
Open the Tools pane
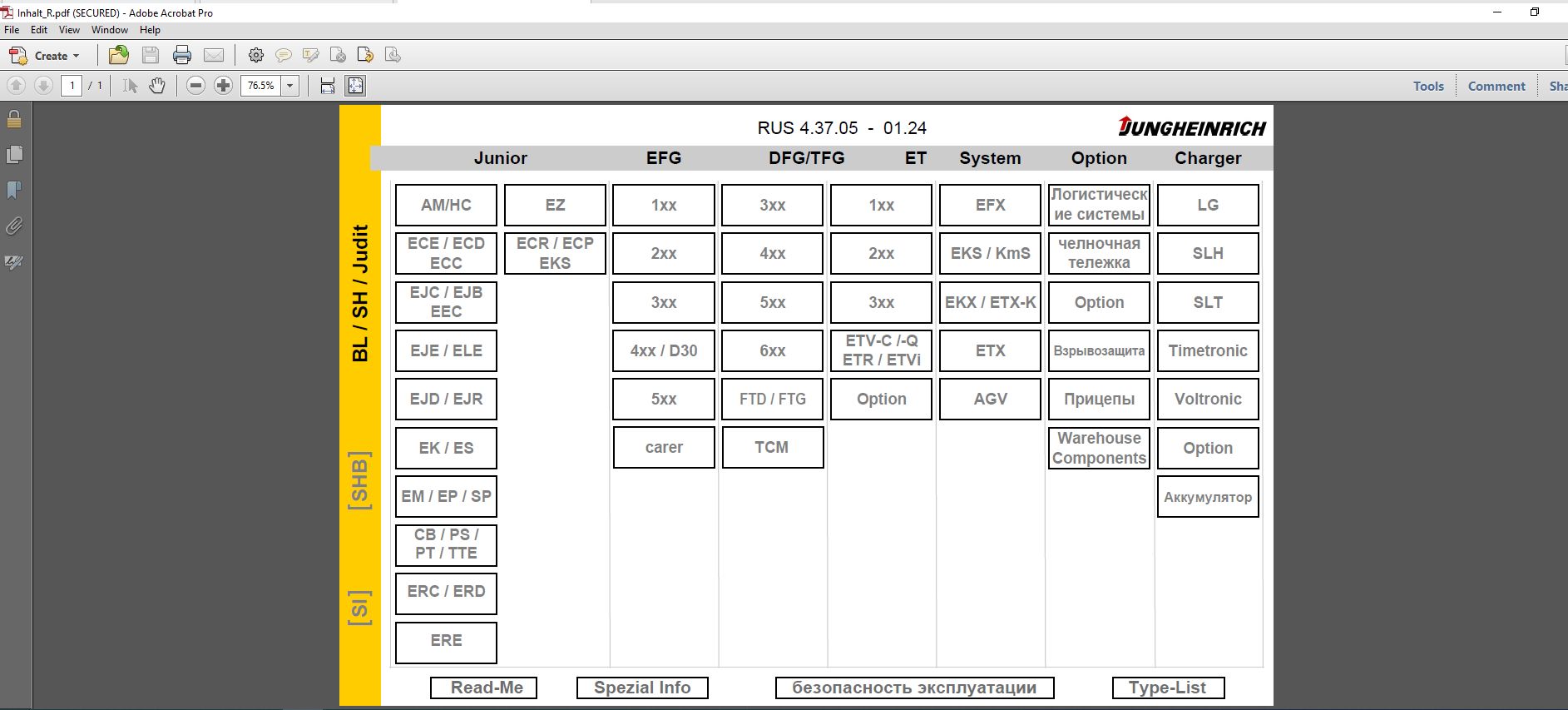(x=1428, y=86)
